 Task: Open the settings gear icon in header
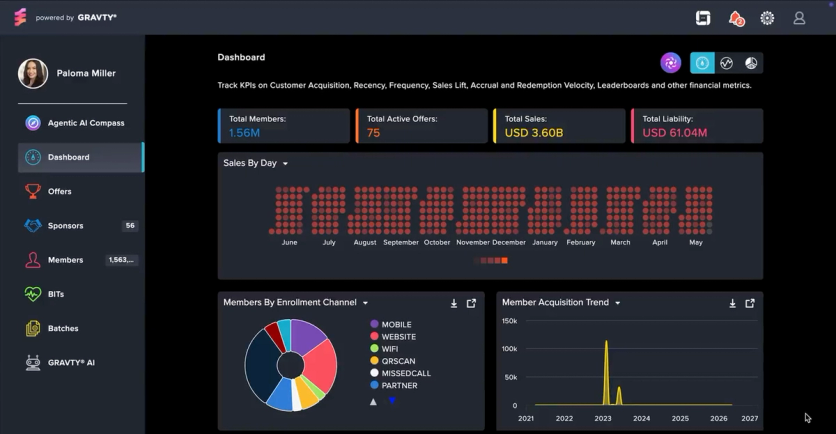tap(767, 18)
